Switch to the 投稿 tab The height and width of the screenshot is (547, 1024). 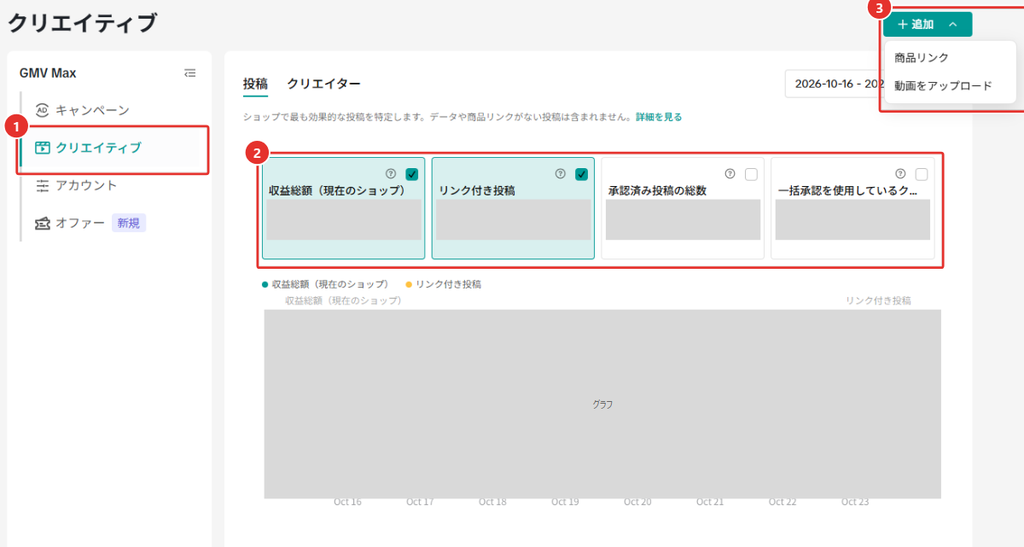[x=255, y=84]
